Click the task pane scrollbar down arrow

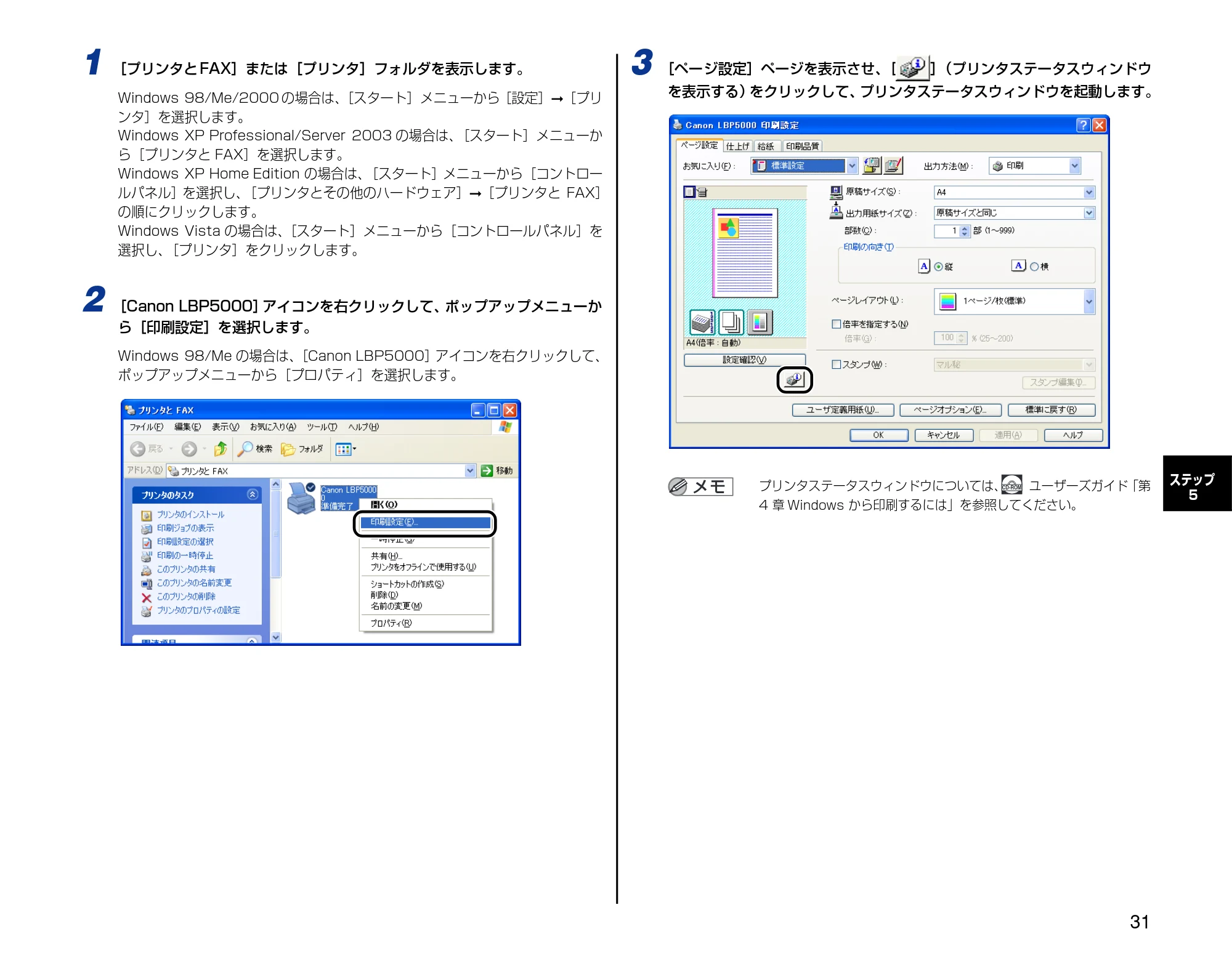(276, 637)
